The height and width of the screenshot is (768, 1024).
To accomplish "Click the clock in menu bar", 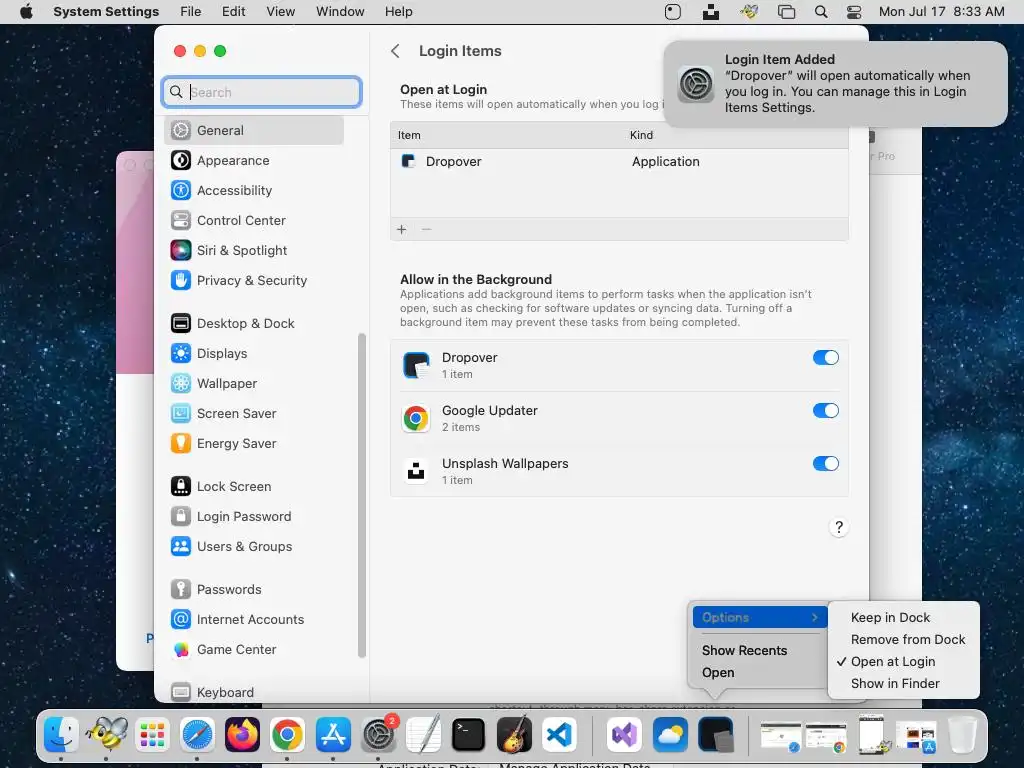I will [x=941, y=12].
